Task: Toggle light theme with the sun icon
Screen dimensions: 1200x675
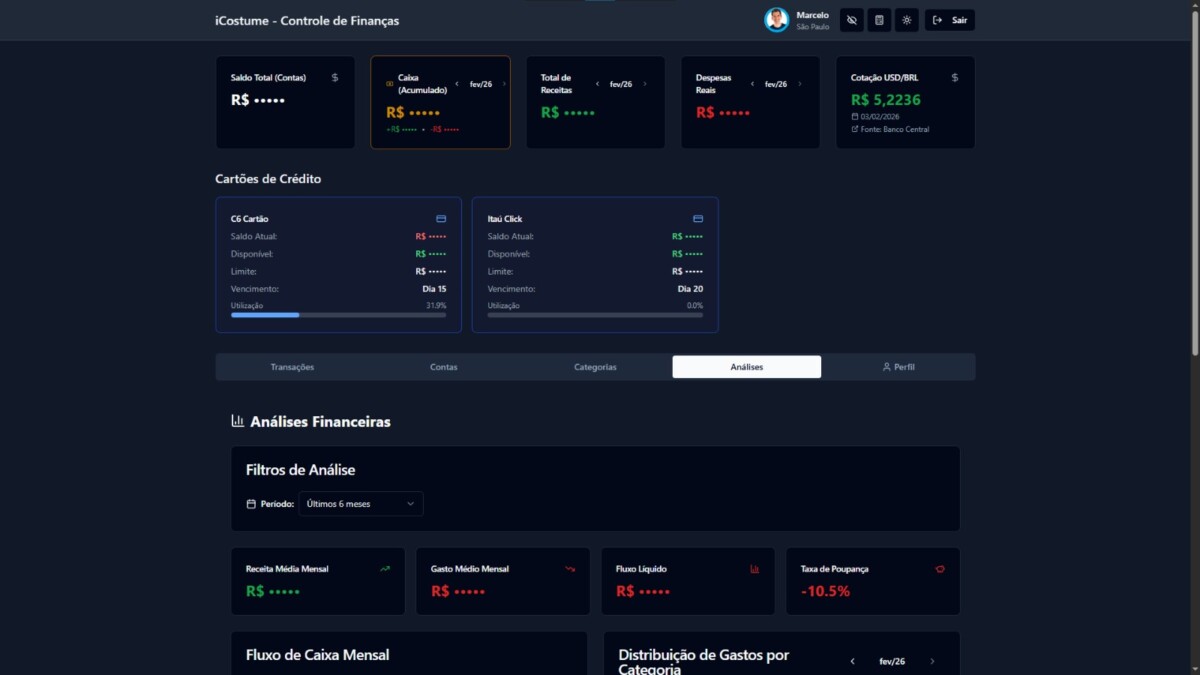Action: click(907, 20)
